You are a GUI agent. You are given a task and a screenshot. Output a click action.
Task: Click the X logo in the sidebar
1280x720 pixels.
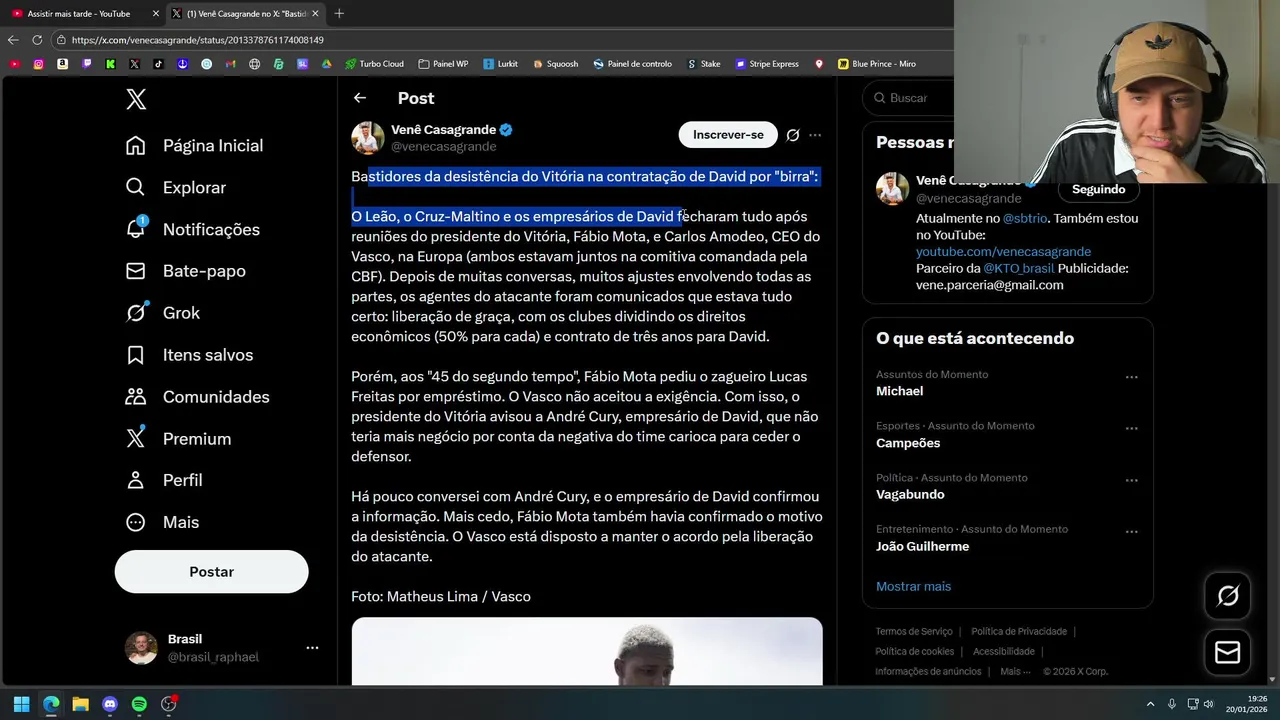click(x=136, y=99)
